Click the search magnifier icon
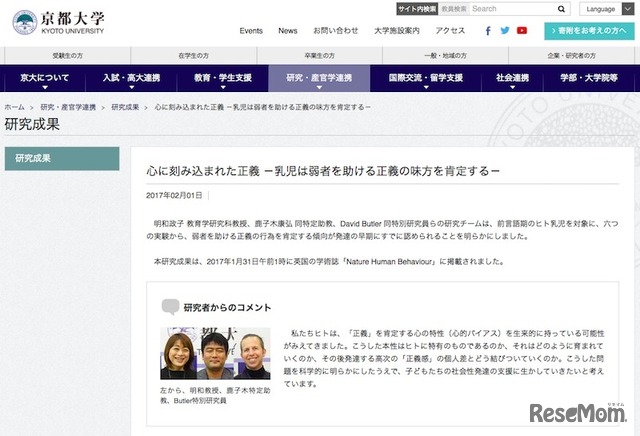This screenshot has width=640, height=436. [x=561, y=9]
